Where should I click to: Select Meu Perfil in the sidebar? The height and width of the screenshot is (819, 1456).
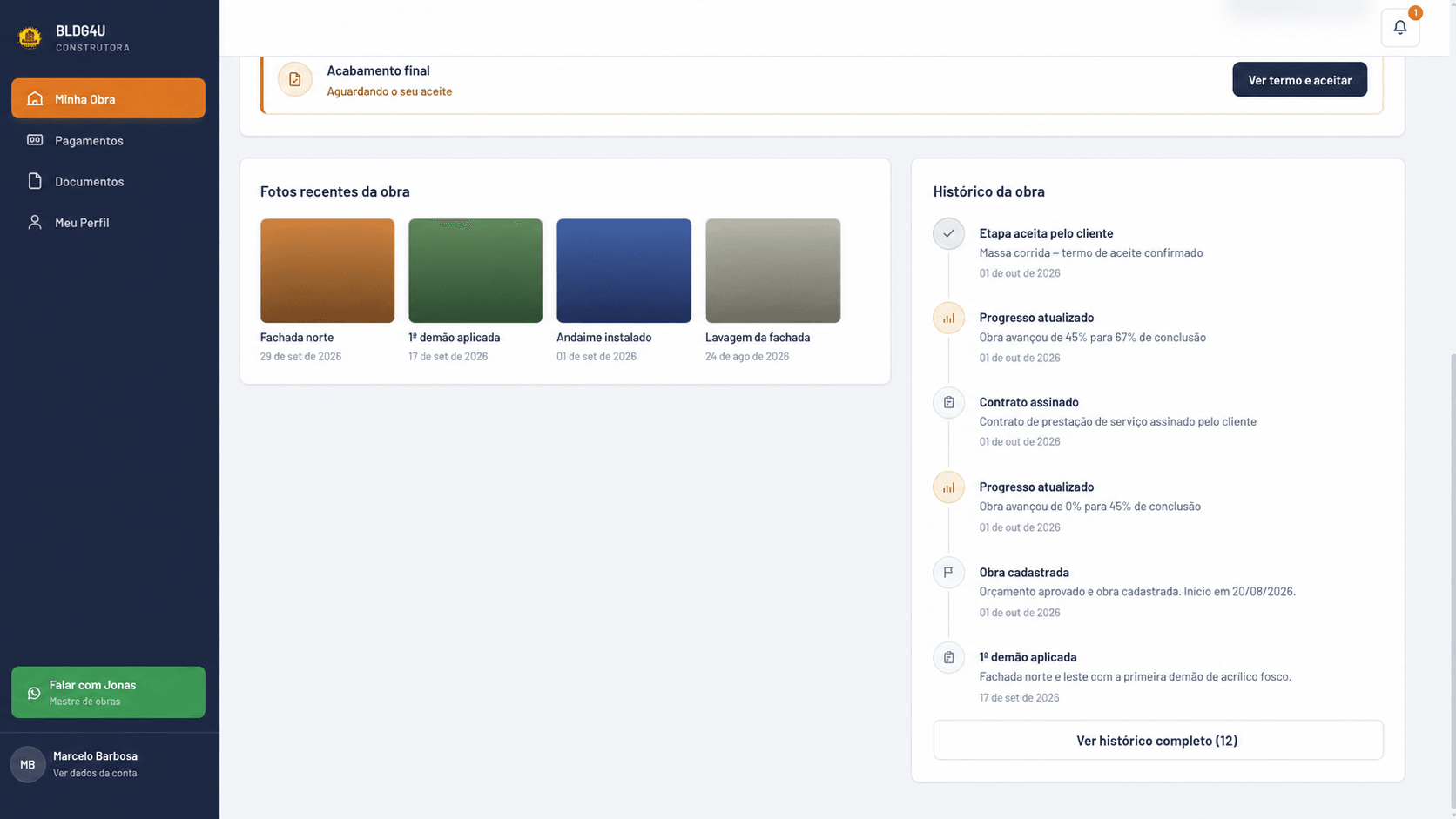[108, 222]
